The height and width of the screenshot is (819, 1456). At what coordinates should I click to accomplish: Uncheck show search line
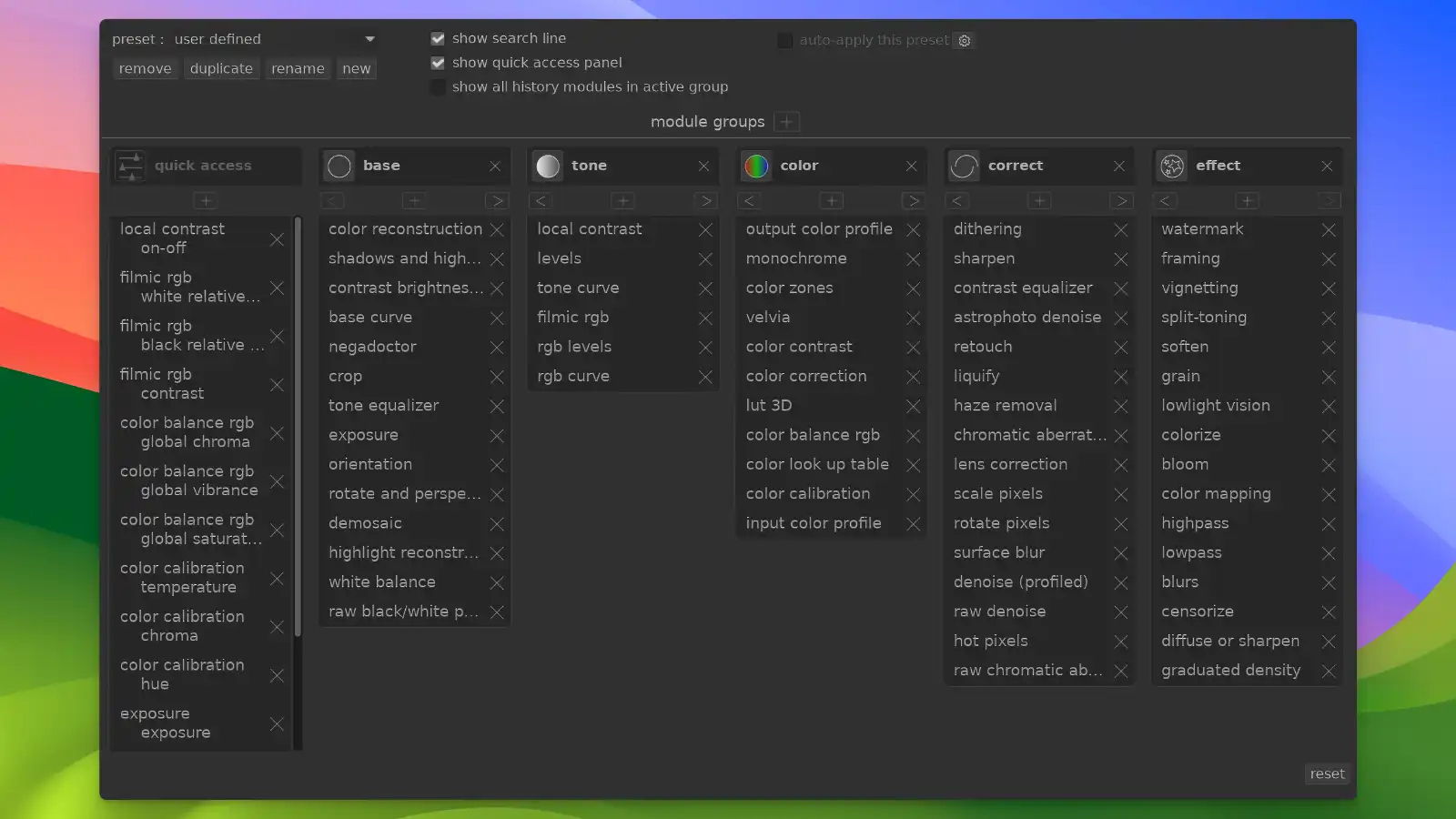coord(438,38)
